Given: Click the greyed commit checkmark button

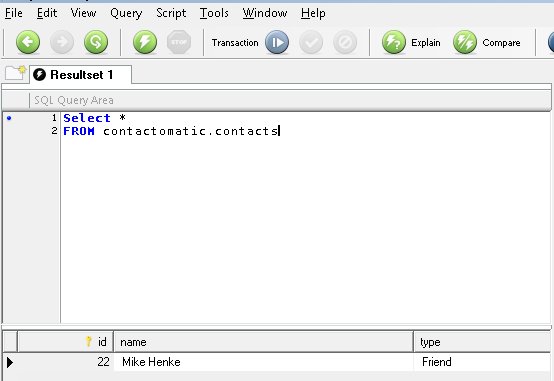Looking at the screenshot, I should 311,42.
